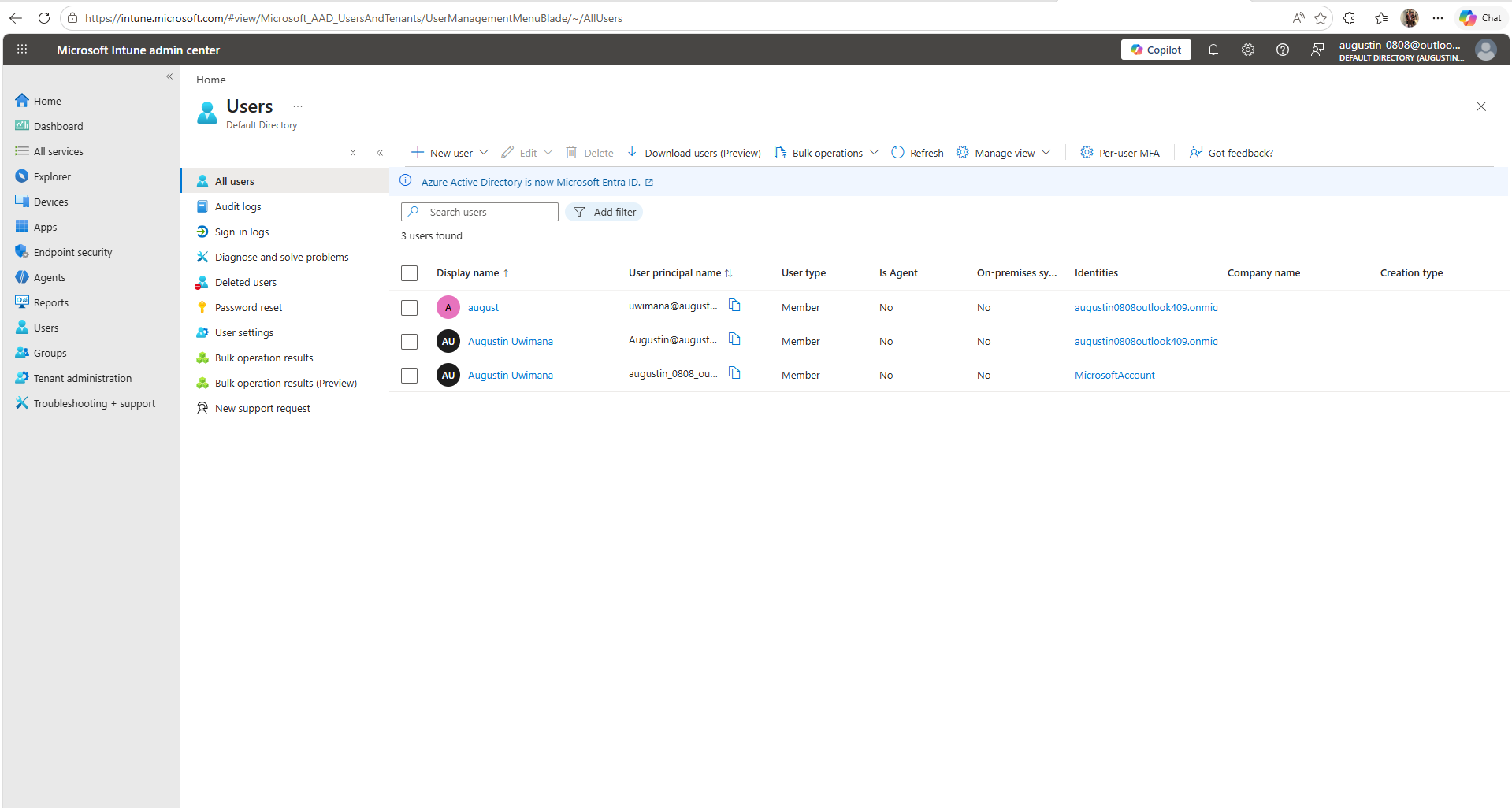The width and height of the screenshot is (1512, 808).
Task: Sort by Display name column
Action: click(473, 273)
